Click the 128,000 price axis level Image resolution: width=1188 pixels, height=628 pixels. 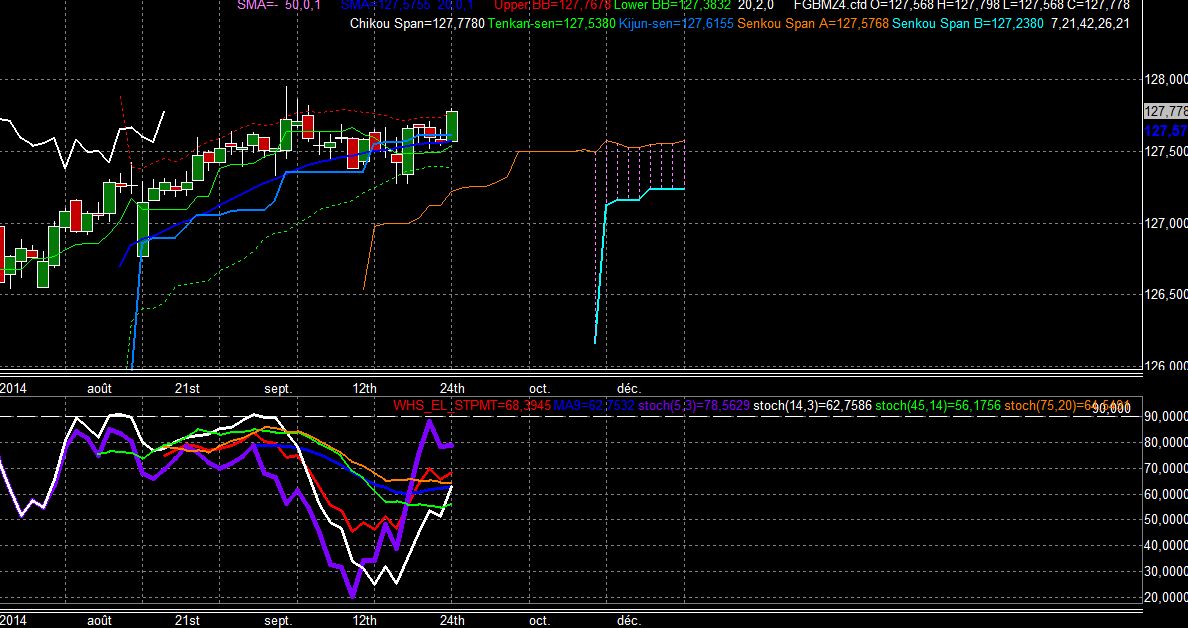(1165, 80)
